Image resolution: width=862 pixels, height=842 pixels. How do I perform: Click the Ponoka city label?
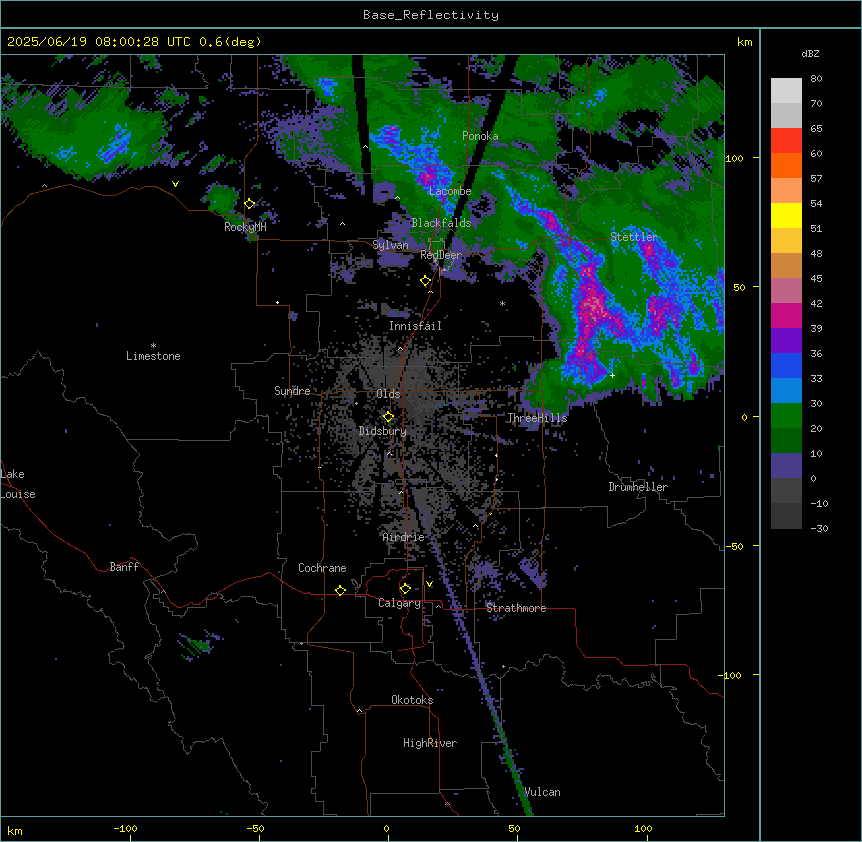point(480,136)
